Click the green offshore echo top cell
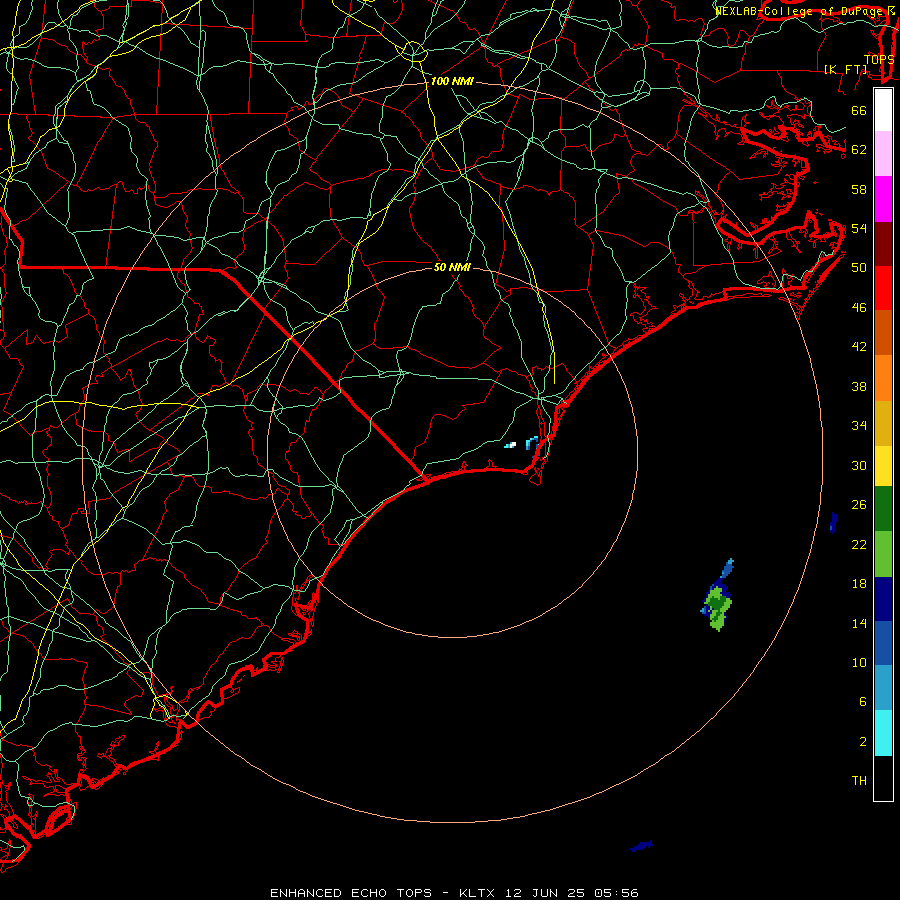 coord(717,607)
